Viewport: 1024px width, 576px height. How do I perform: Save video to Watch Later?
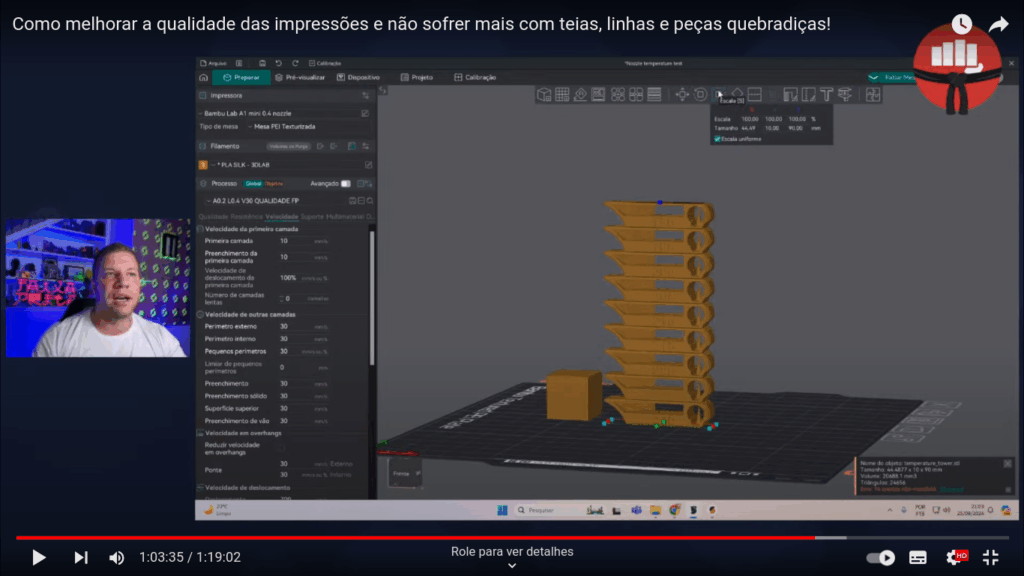coord(961,24)
